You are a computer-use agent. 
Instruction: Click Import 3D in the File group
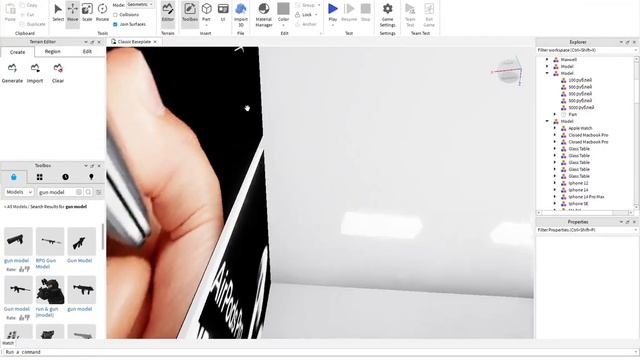coord(240,15)
